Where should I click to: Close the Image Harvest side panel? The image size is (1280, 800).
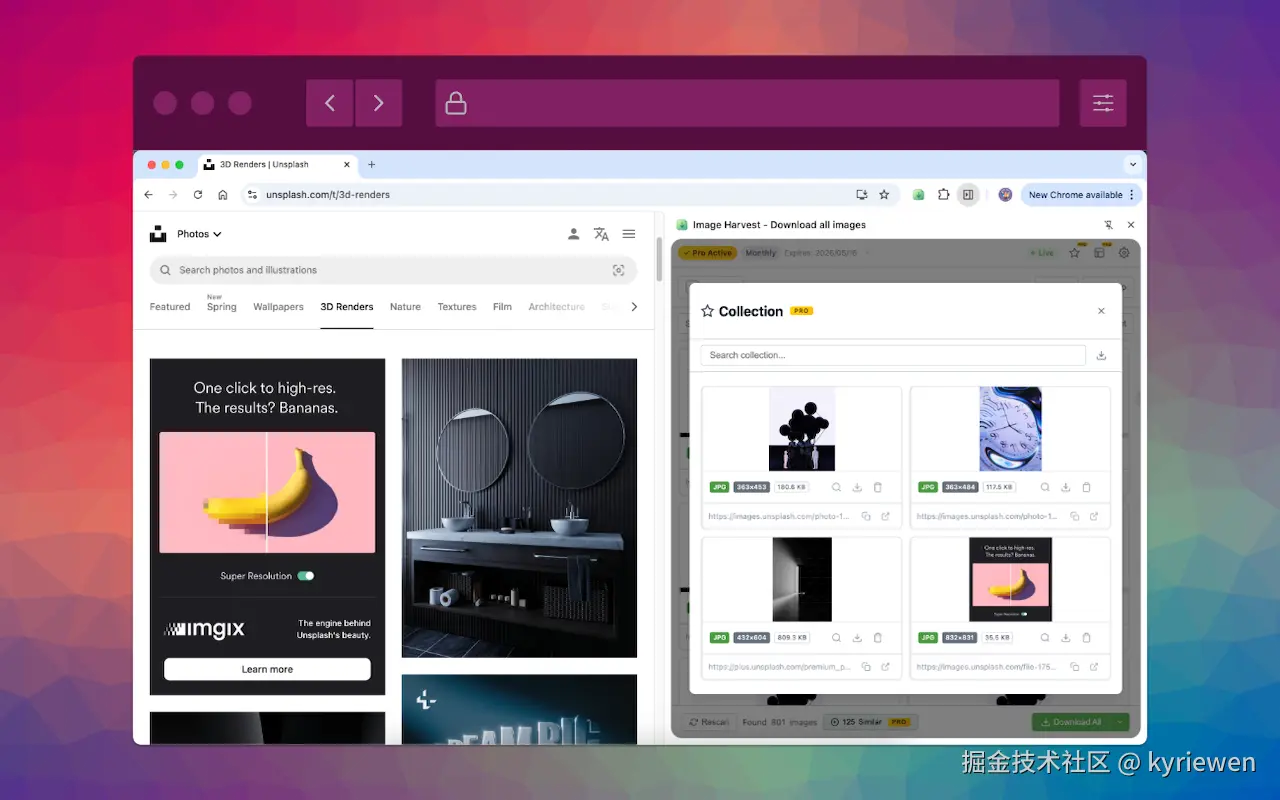pos(1131,225)
